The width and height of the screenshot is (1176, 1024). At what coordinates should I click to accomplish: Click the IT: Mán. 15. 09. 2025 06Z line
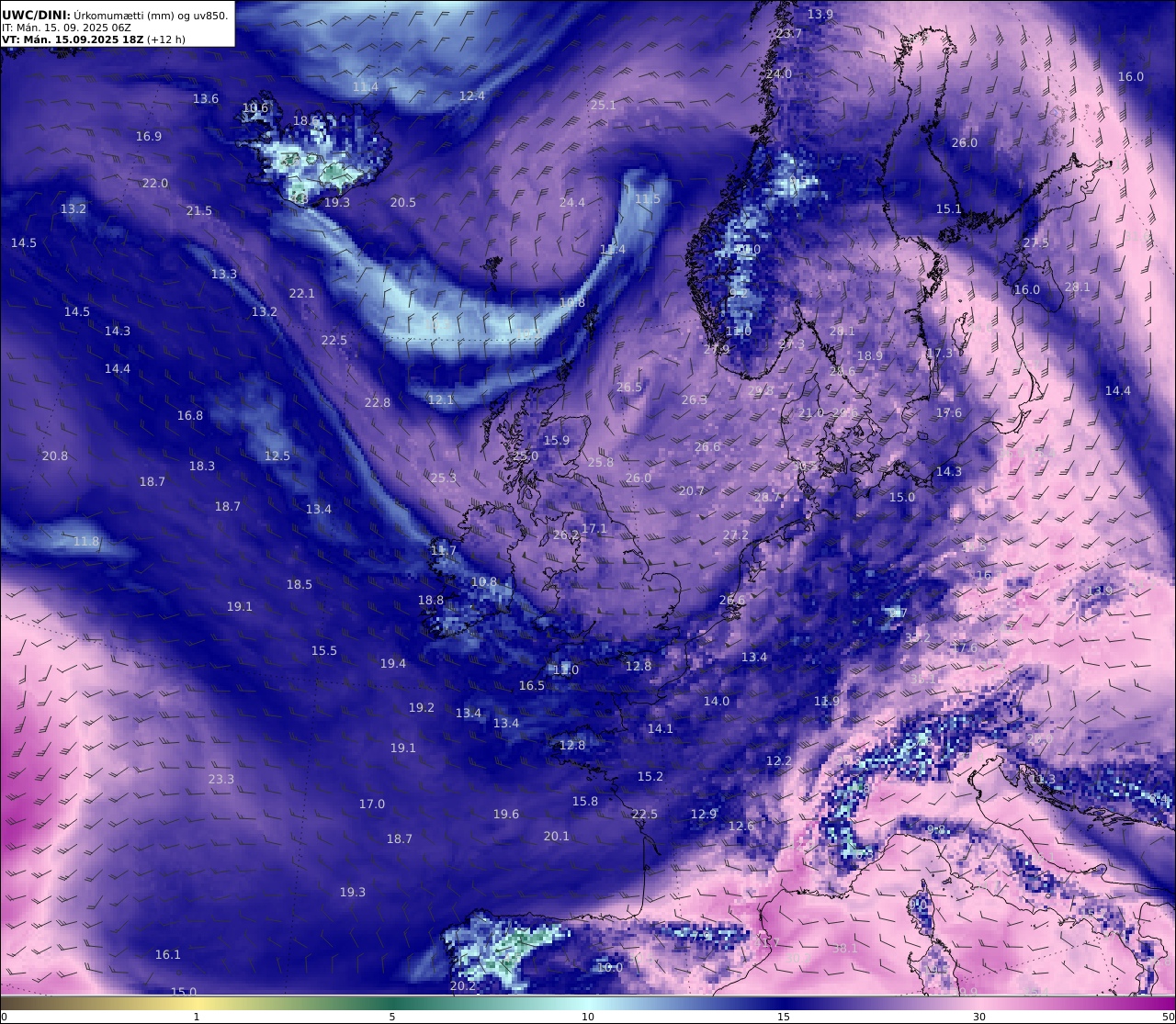coord(66,28)
